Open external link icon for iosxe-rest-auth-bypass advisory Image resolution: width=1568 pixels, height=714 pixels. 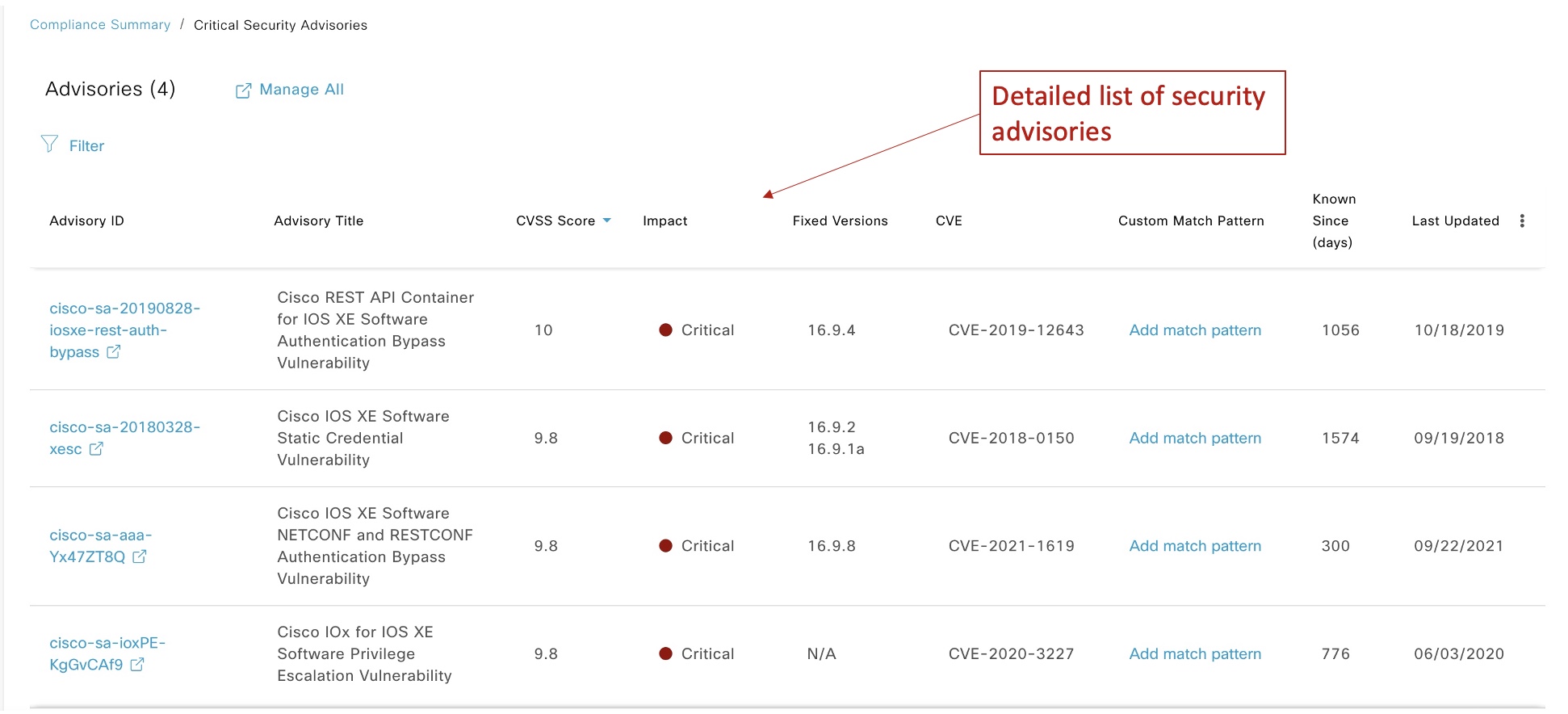pyautogui.click(x=114, y=352)
